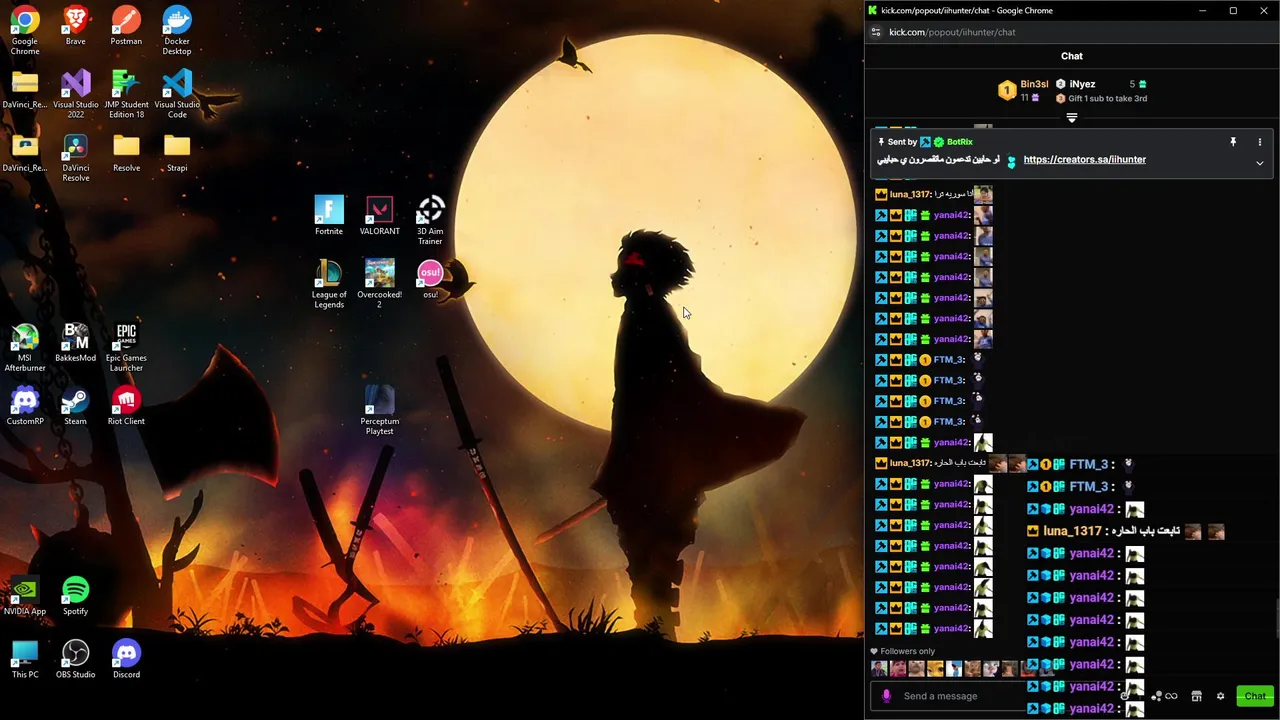Open MSI Afterburner shortcut
The height and width of the screenshot is (720, 1280).
coord(25,347)
